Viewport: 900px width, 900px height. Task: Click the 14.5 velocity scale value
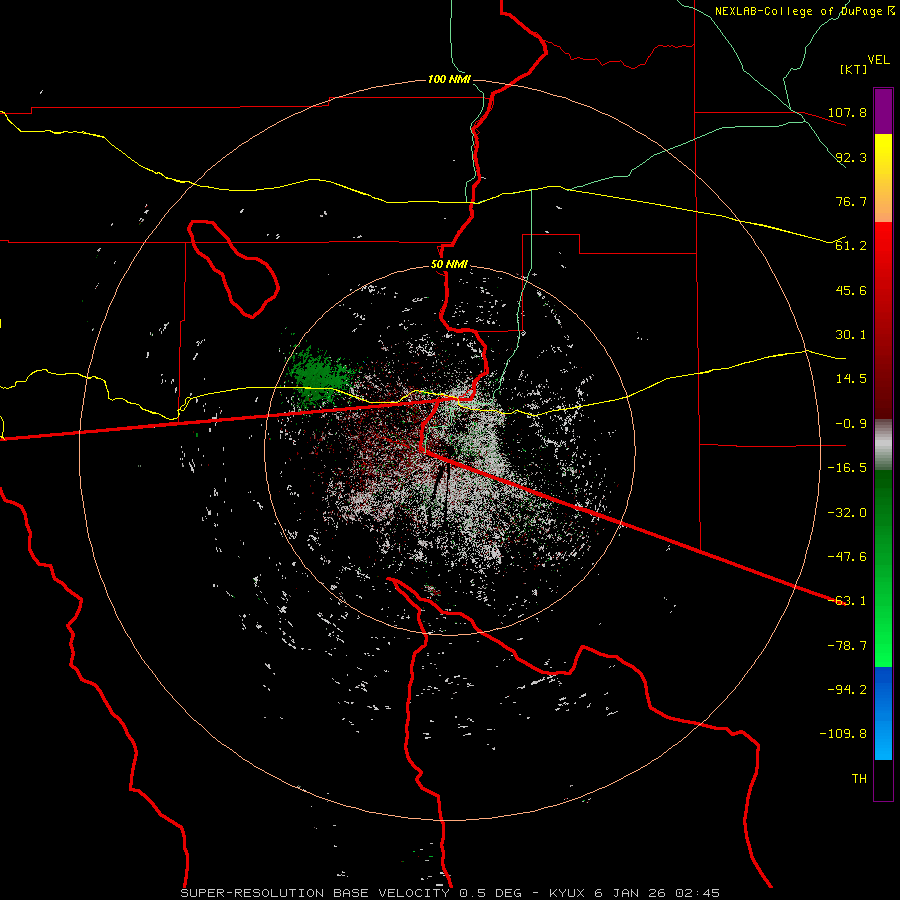pos(851,379)
